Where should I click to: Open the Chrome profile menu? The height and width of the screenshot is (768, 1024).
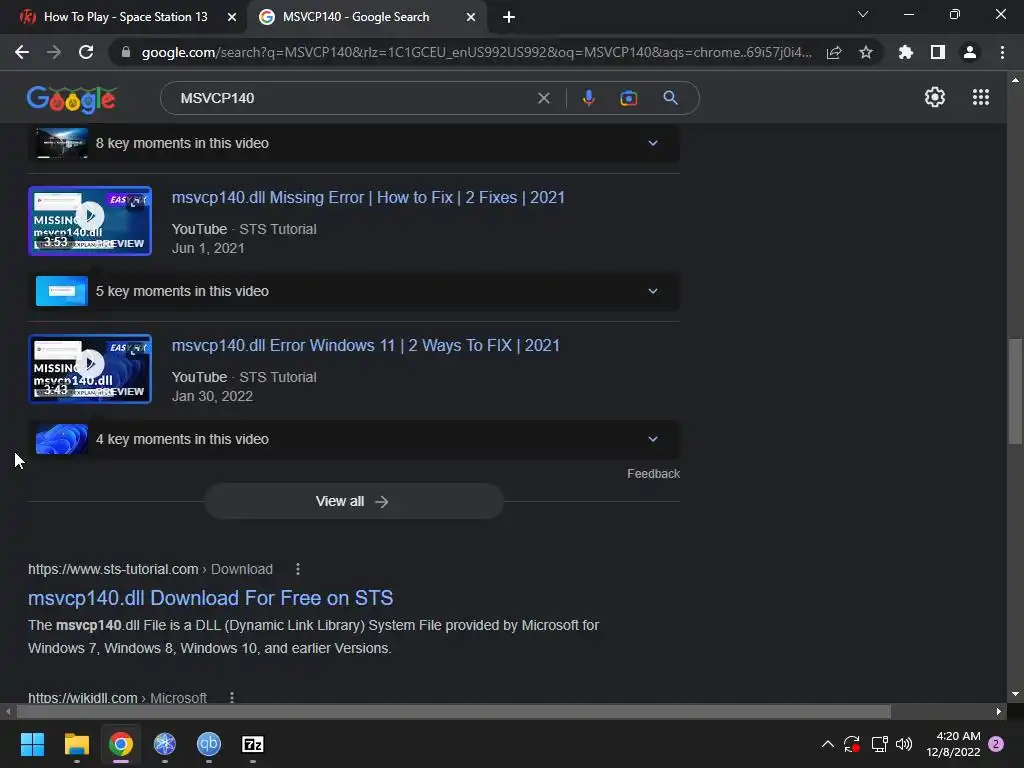click(970, 52)
